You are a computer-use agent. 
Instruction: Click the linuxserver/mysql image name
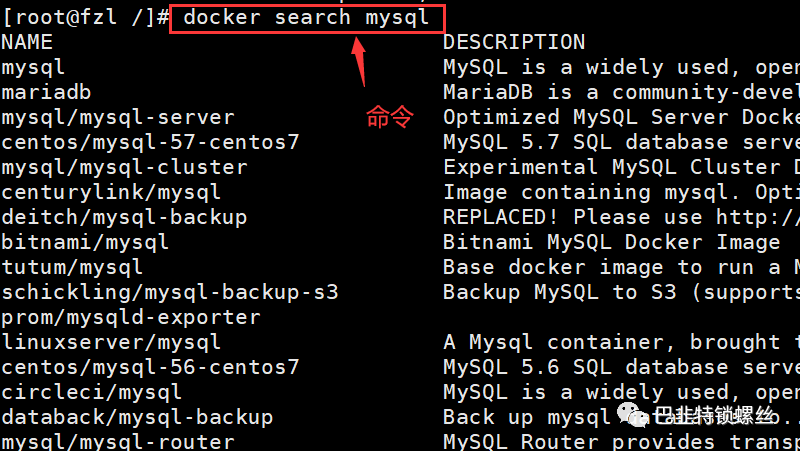[111, 342]
